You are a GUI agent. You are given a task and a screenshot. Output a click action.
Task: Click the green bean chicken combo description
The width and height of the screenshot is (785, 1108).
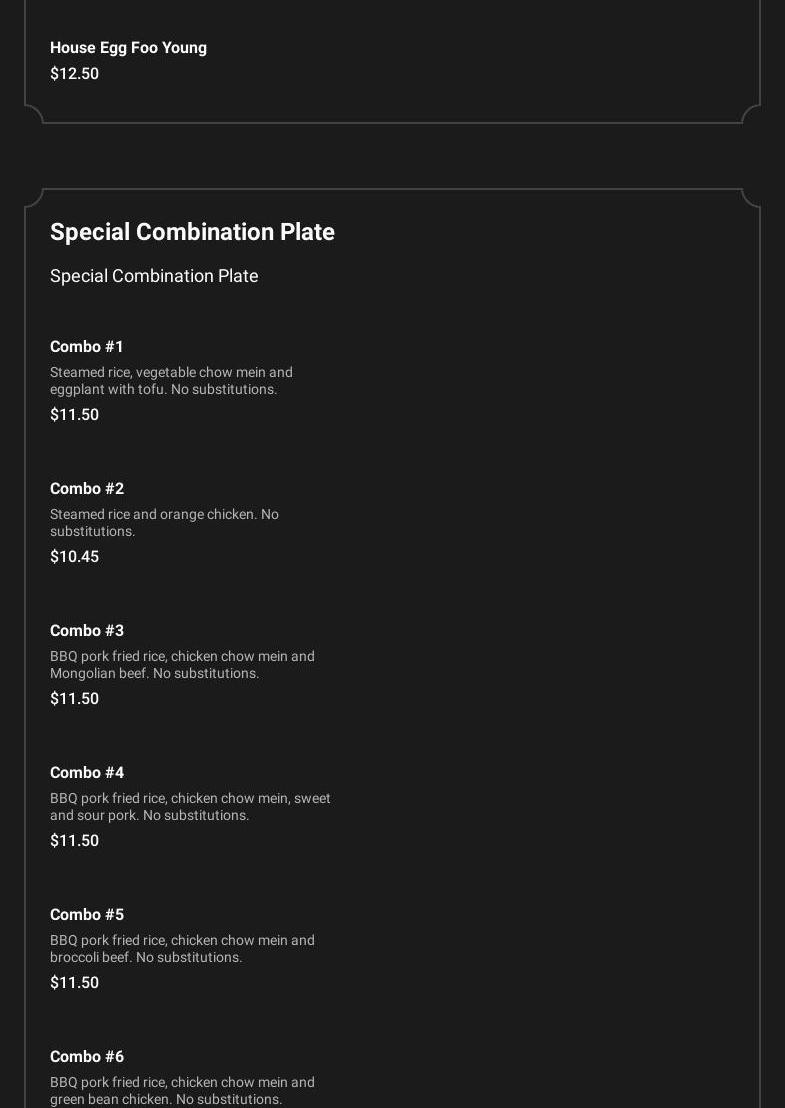(182, 1091)
